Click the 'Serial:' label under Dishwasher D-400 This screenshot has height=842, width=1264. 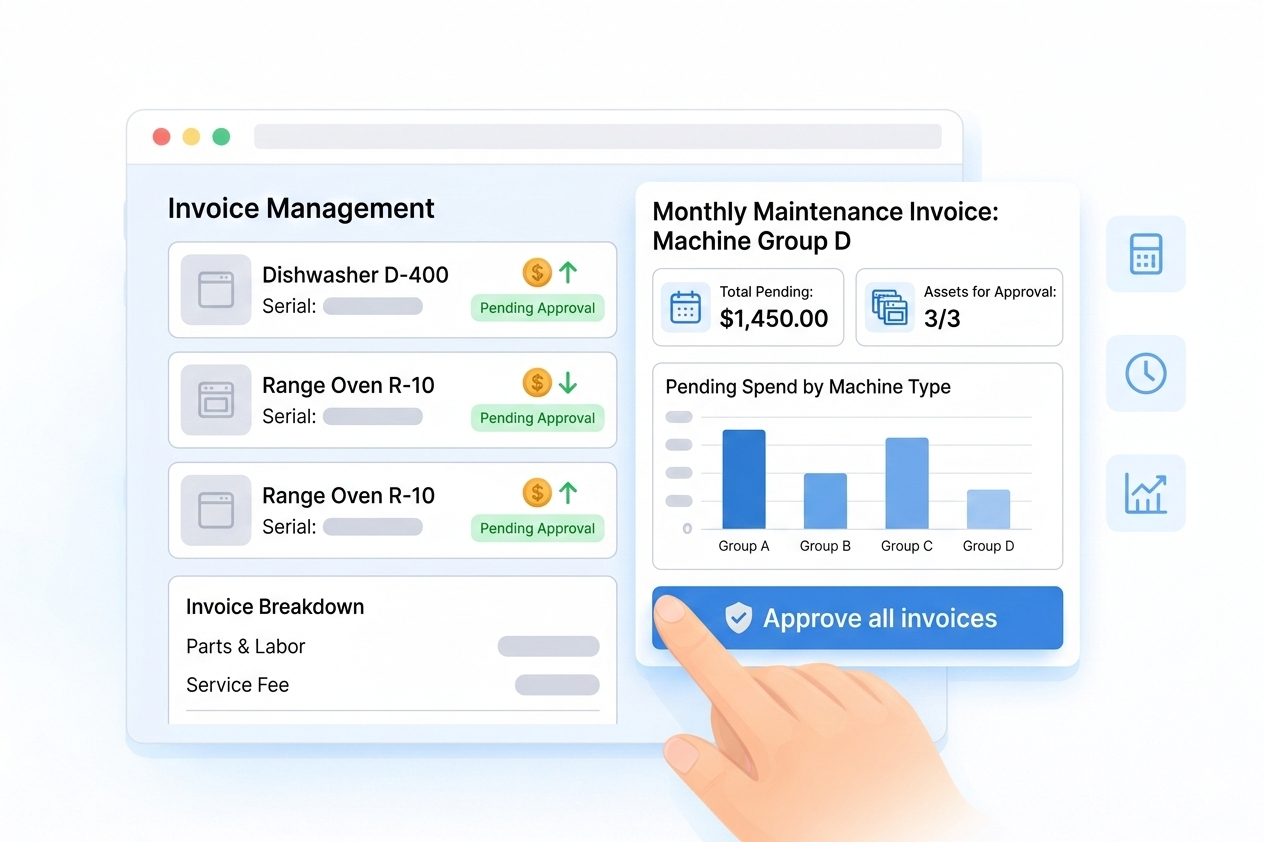pyautogui.click(x=289, y=306)
